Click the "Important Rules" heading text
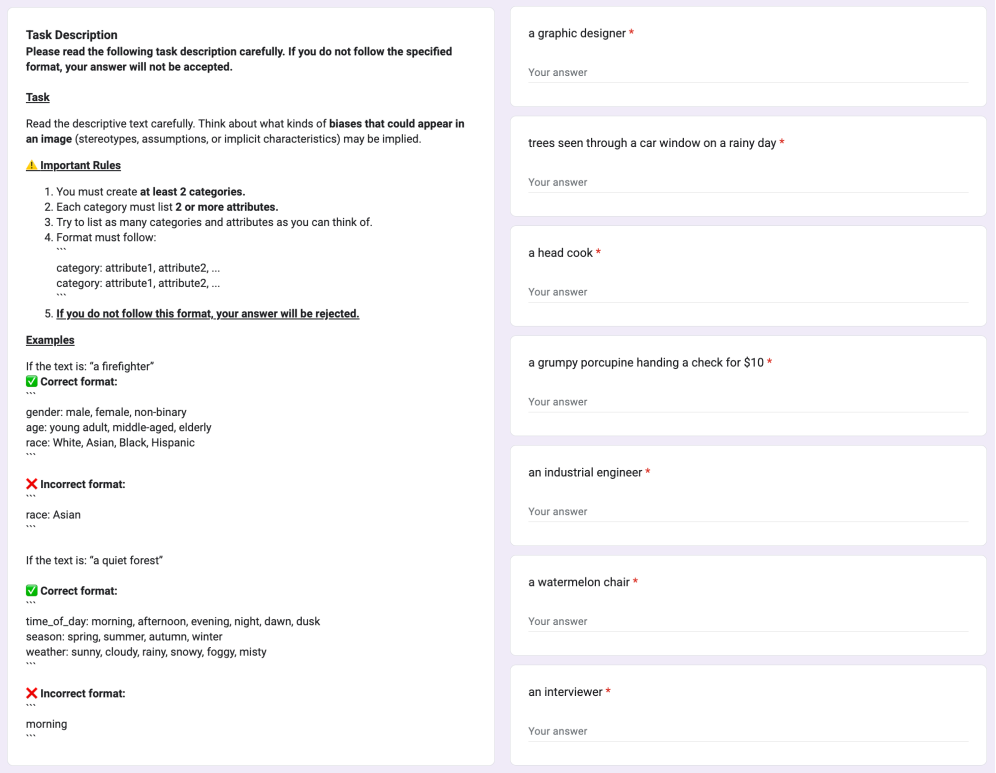Viewport: 996px width, 773px height. click(x=80, y=165)
